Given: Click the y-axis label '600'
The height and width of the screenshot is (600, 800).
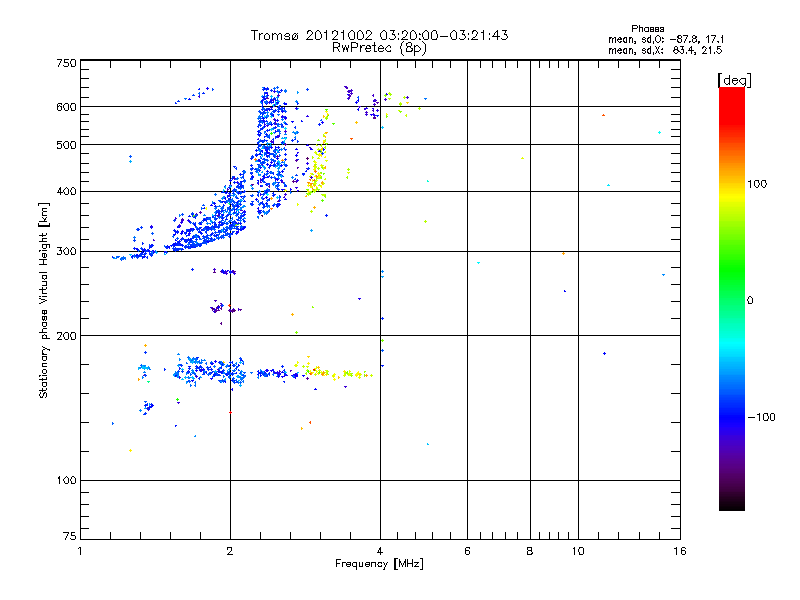Looking at the screenshot, I should [x=67, y=107].
